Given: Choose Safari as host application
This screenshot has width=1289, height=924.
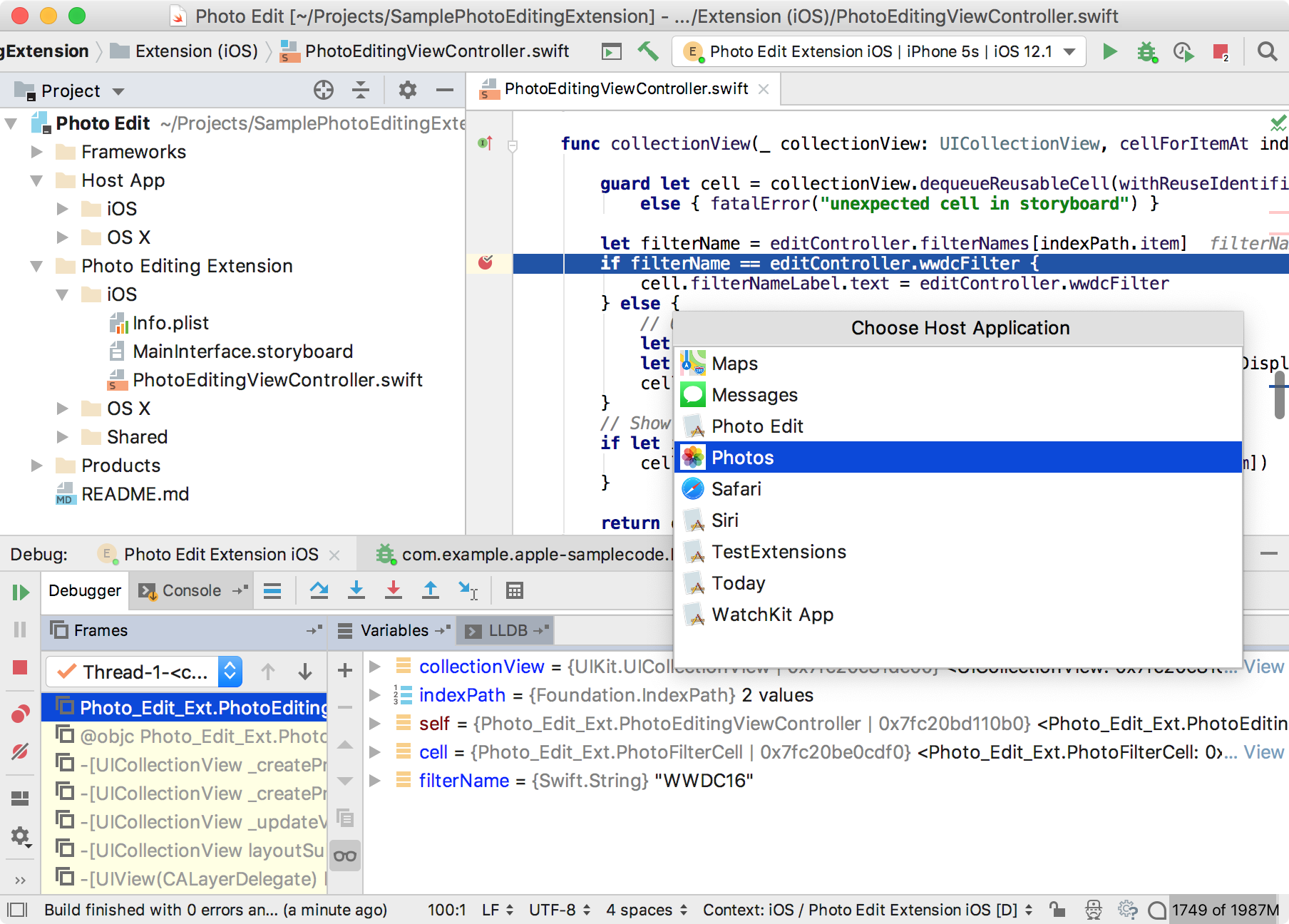Looking at the screenshot, I should click(x=958, y=489).
